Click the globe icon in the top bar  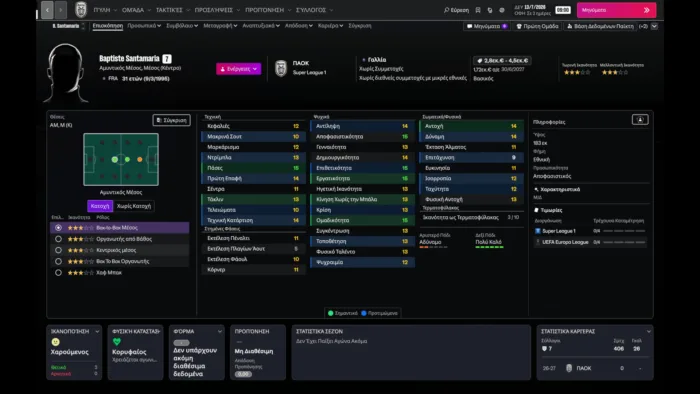click(502, 10)
